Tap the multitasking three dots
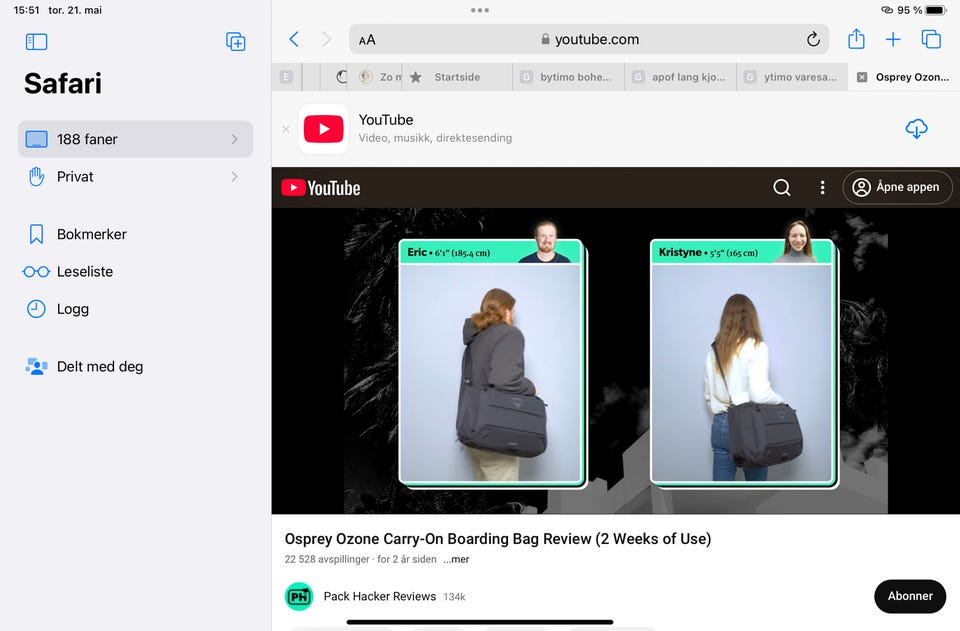The width and height of the screenshot is (960, 631). point(480,10)
